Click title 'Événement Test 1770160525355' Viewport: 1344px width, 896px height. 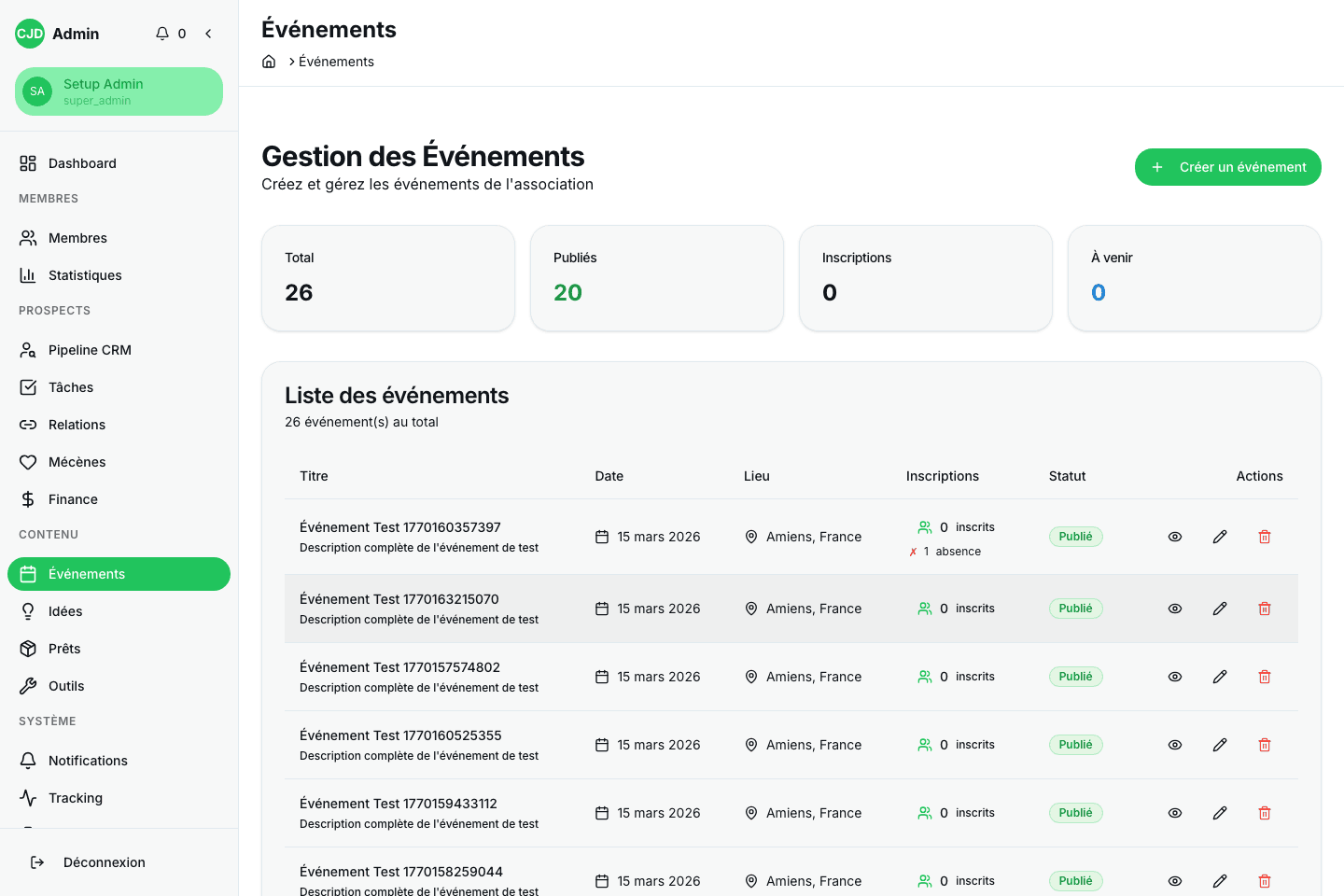pyautogui.click(x=400, y=735)
